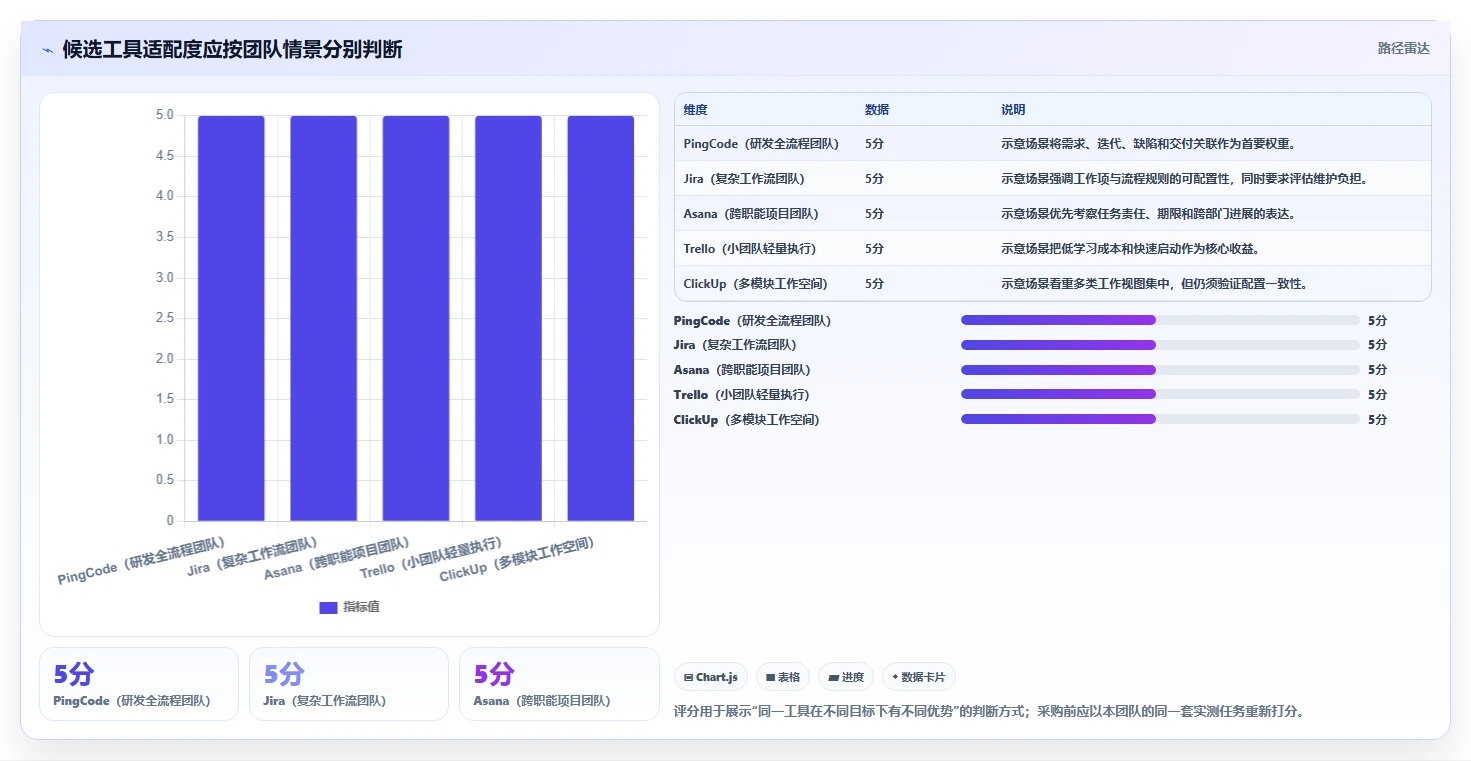Click the Jira label in progress list
This screenshot has height=761, width=1471.
click(735, 345)
